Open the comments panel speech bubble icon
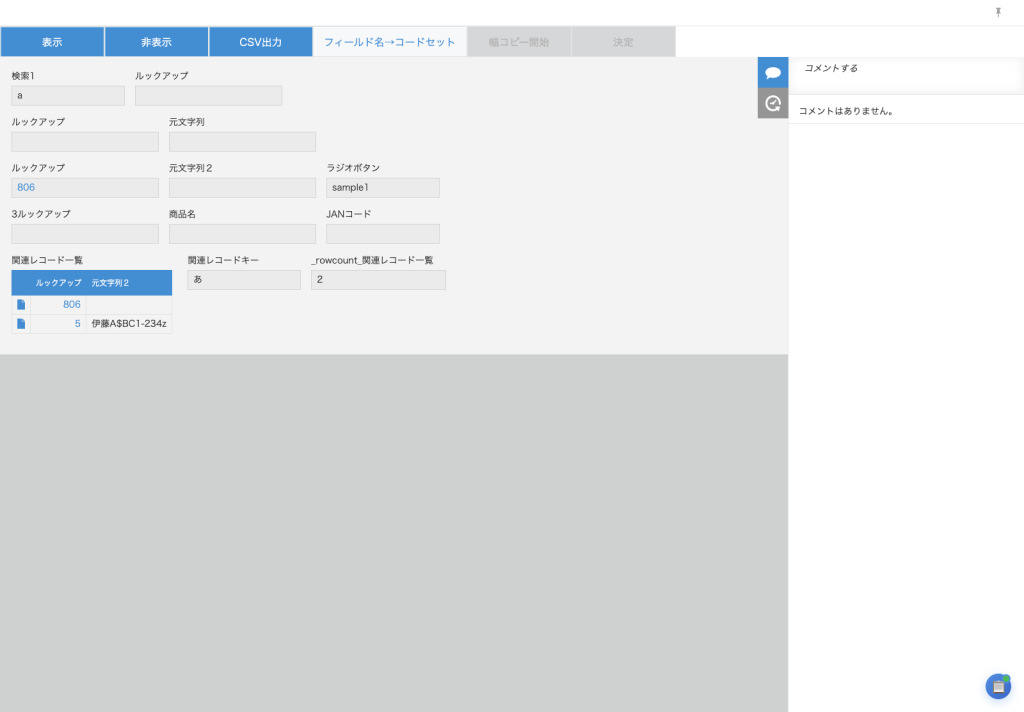The image size is (1024, 712). pos(772,73)
